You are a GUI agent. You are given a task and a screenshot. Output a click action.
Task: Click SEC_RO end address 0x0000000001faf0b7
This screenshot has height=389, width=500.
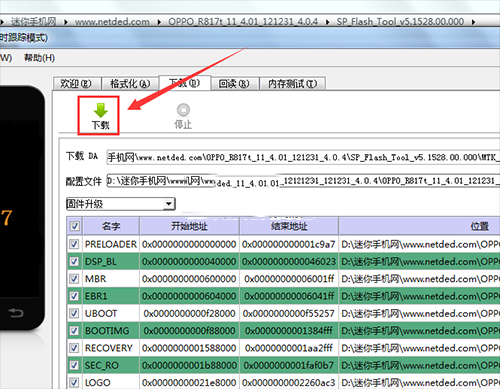tap(289, 365)
